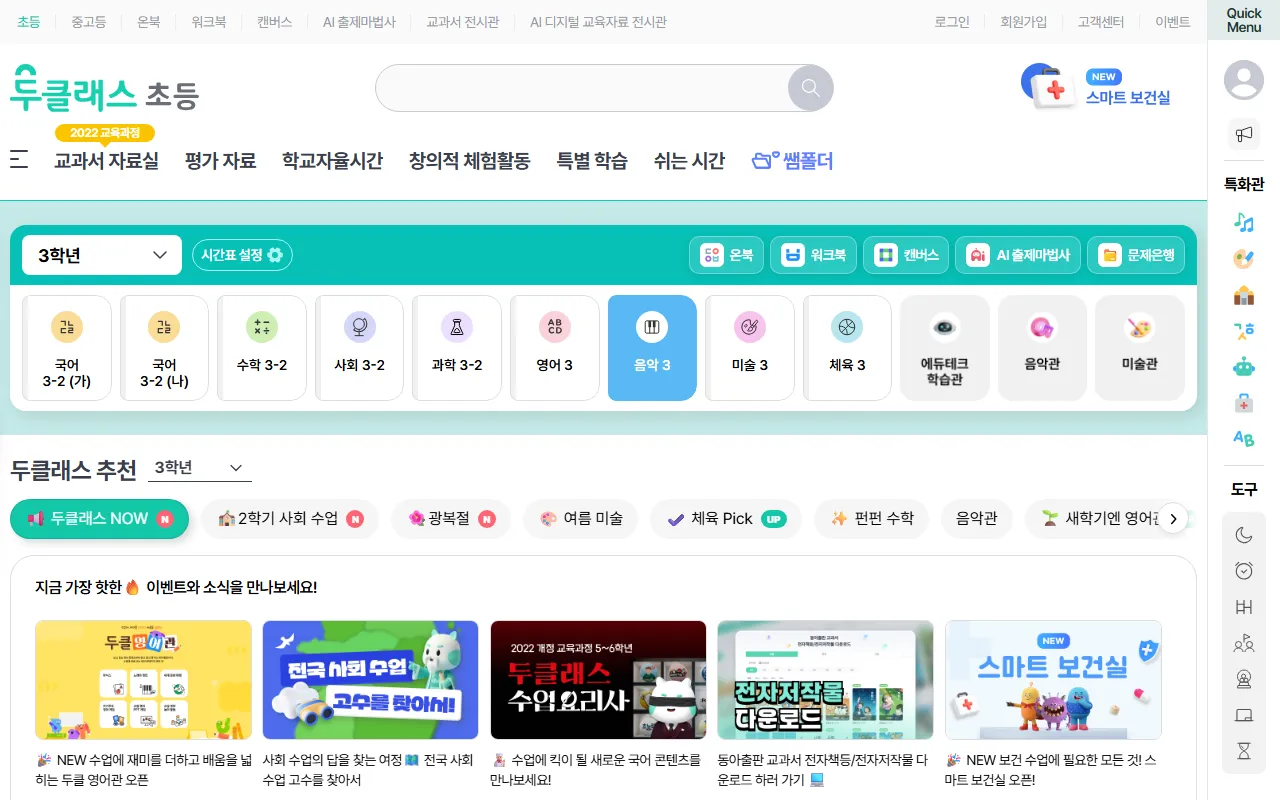Focus the main search input field
Image resolution: width=1280 pixels, height=800 pixels.
582,88
